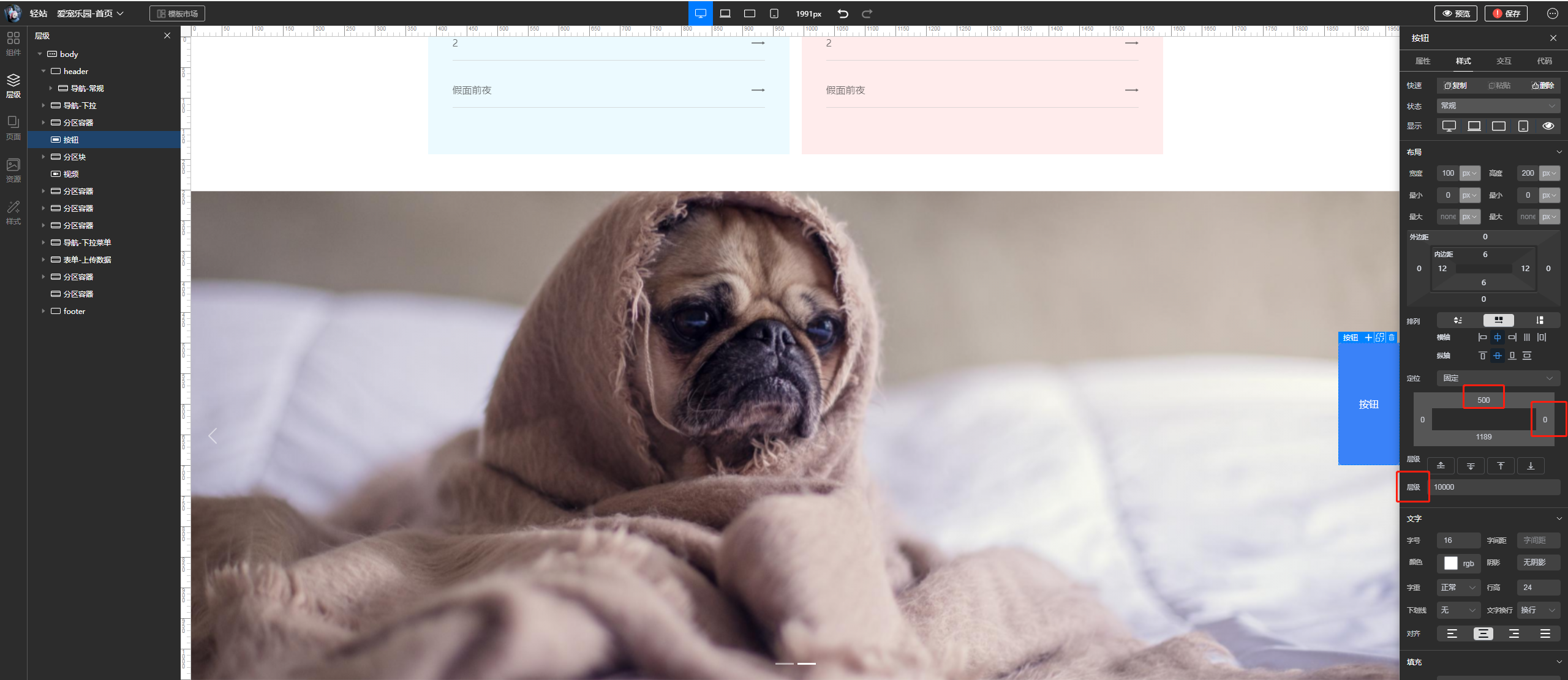Toggle tablet display visibility in 显示 row
The width and height of the screenshot is (1568, 680).
click(1499, 126)
